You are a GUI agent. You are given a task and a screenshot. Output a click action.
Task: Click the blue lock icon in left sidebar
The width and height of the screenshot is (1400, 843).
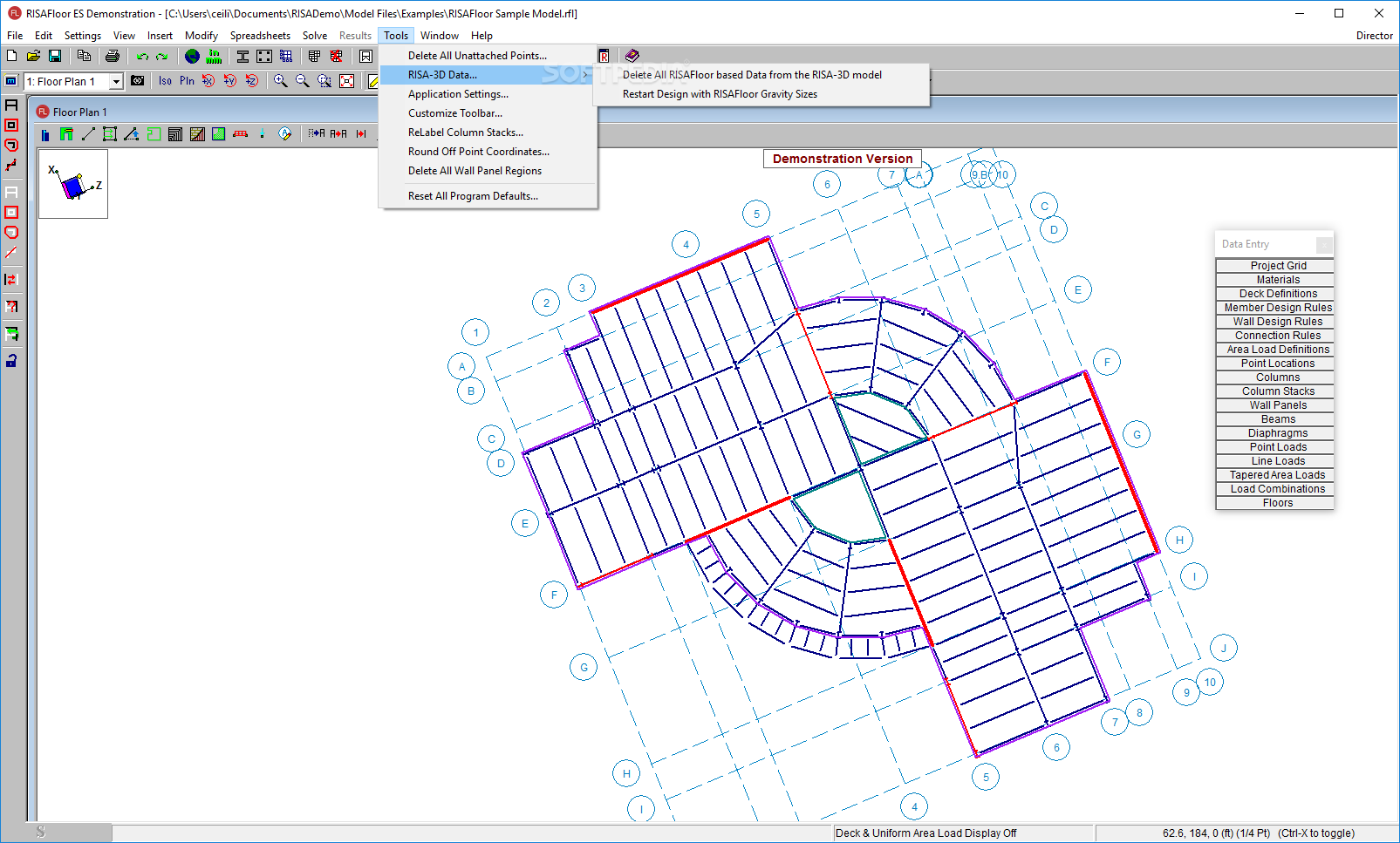pos(11,361)
